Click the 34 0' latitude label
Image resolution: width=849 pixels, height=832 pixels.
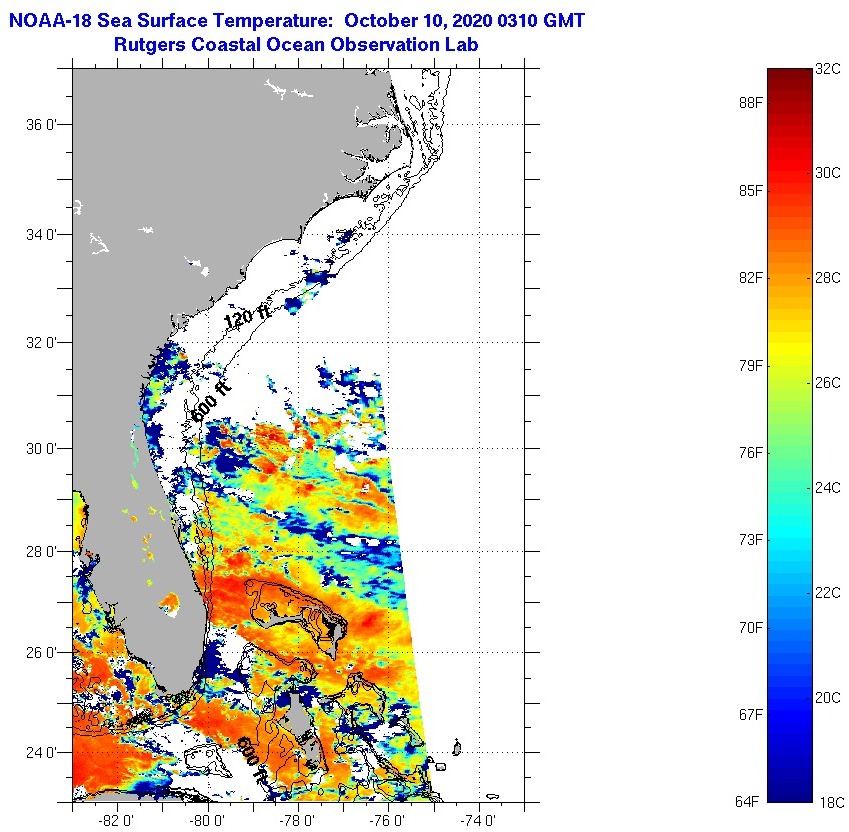tap(41, 235)
